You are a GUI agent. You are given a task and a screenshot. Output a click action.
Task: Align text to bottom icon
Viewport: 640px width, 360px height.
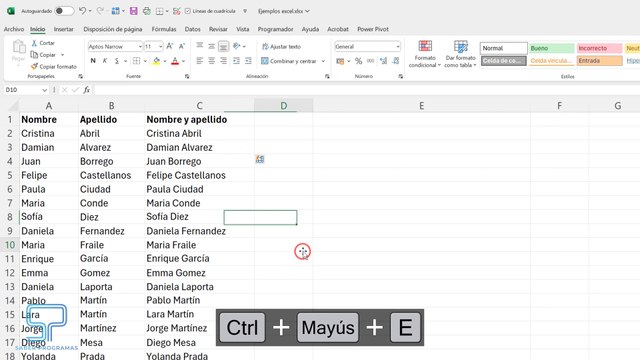223,46
